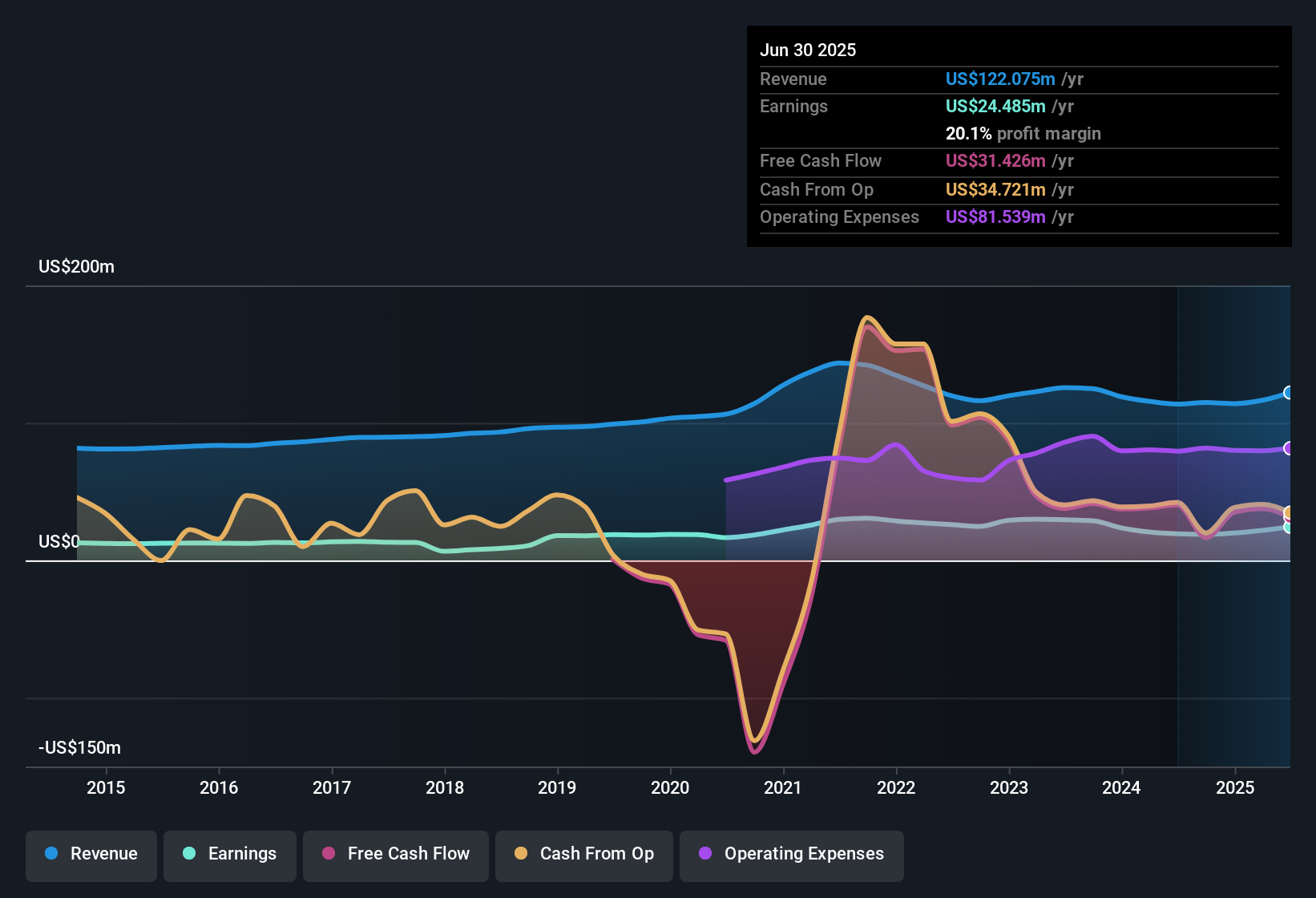The width and height of the screenshot is (1316, 898).
Task: Click the US$31.426m Free Cash Flow value
Action: pyautogui.click(x=995, y=161)
